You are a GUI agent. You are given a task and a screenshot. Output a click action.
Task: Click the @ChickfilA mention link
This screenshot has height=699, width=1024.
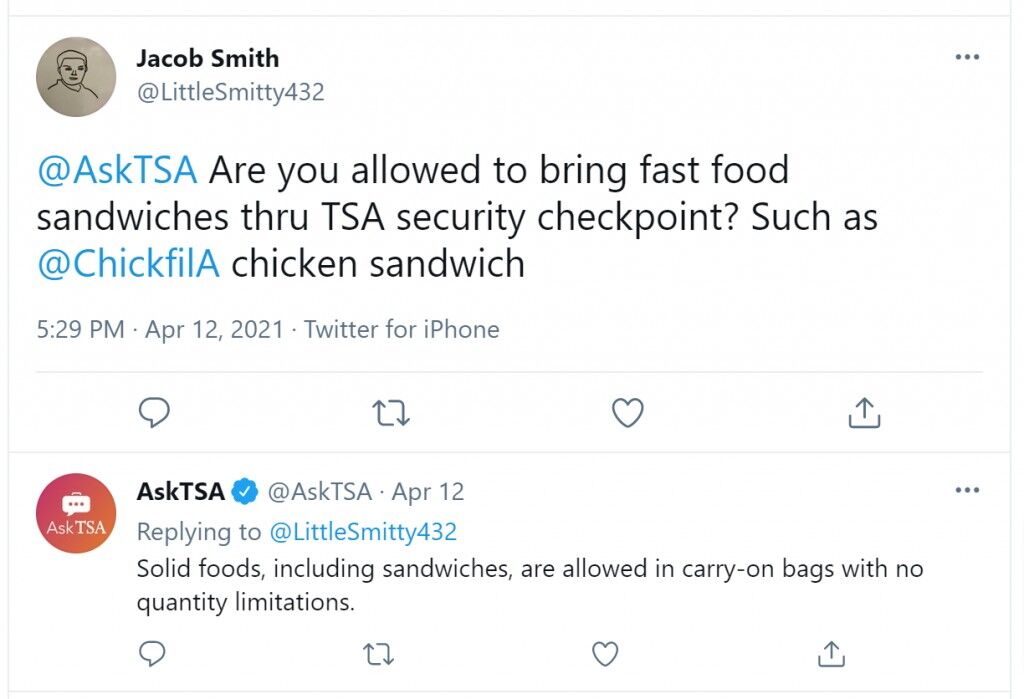[x=129, y=264]
